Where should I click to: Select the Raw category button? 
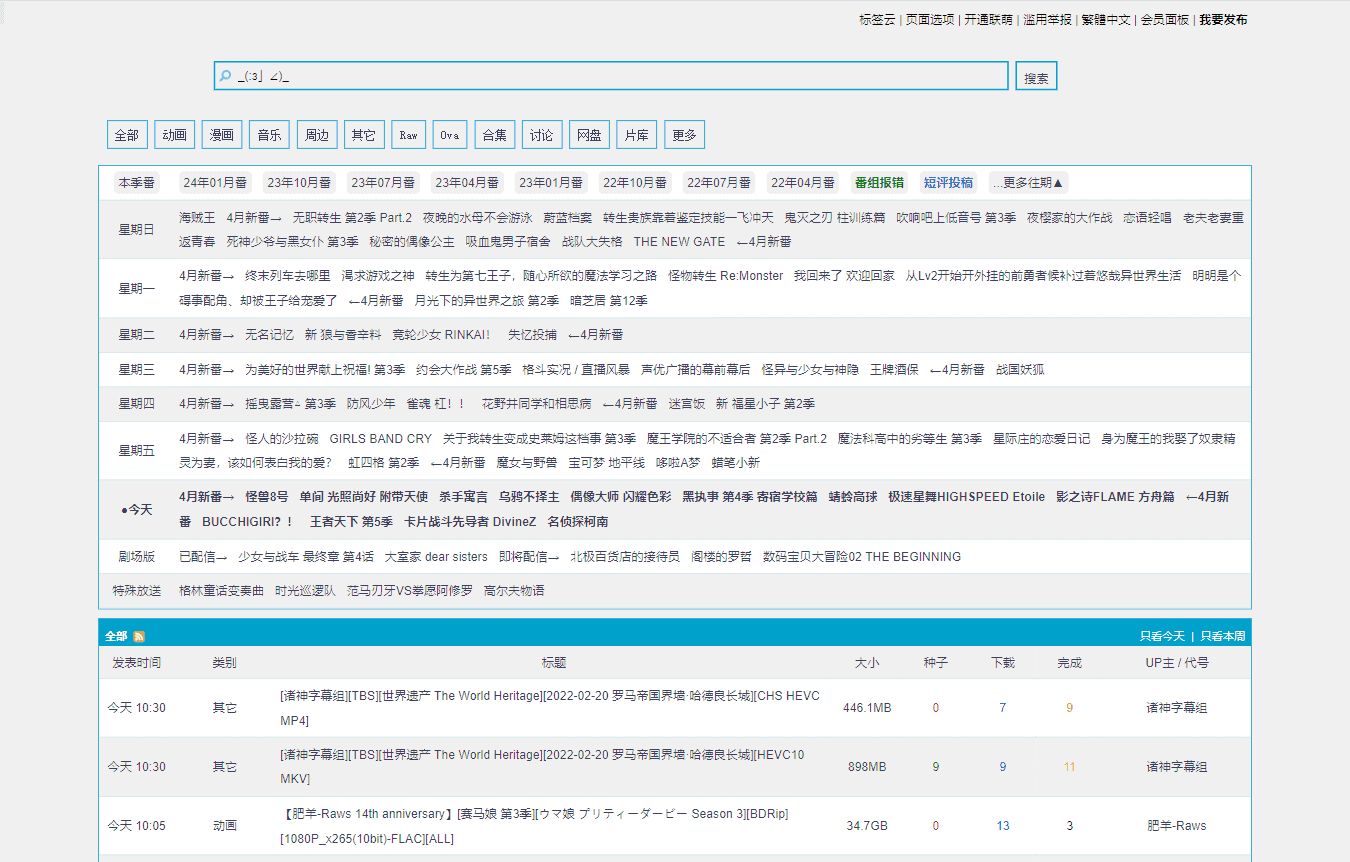(409, 135)
